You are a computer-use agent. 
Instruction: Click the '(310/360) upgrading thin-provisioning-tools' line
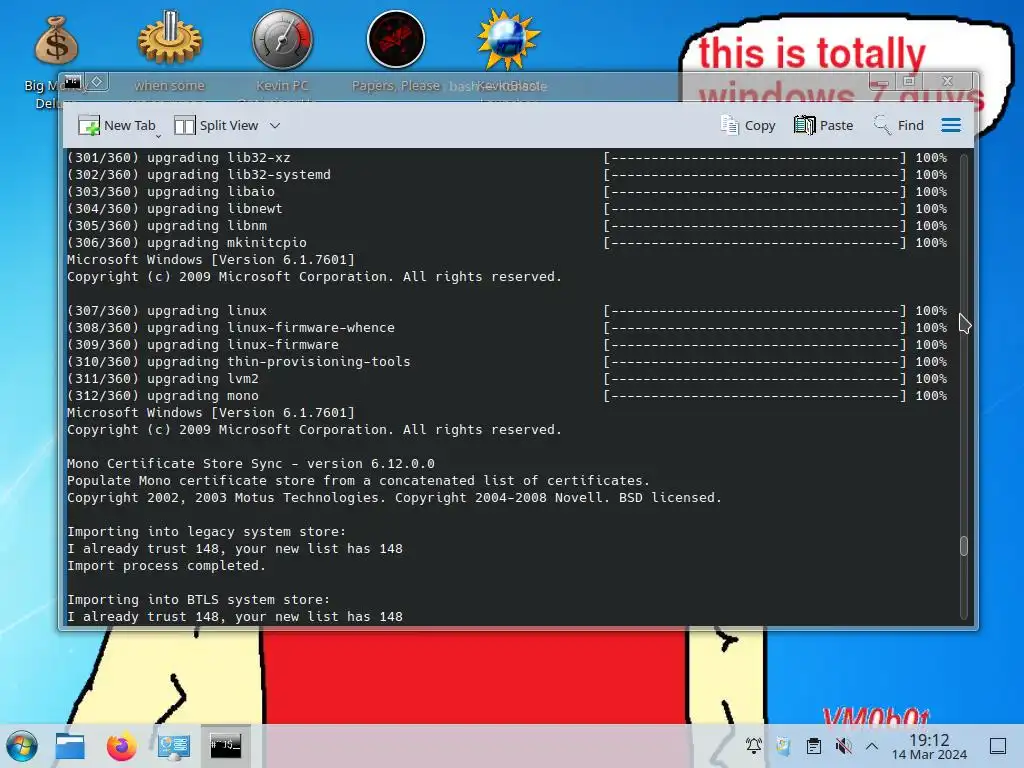507,362
